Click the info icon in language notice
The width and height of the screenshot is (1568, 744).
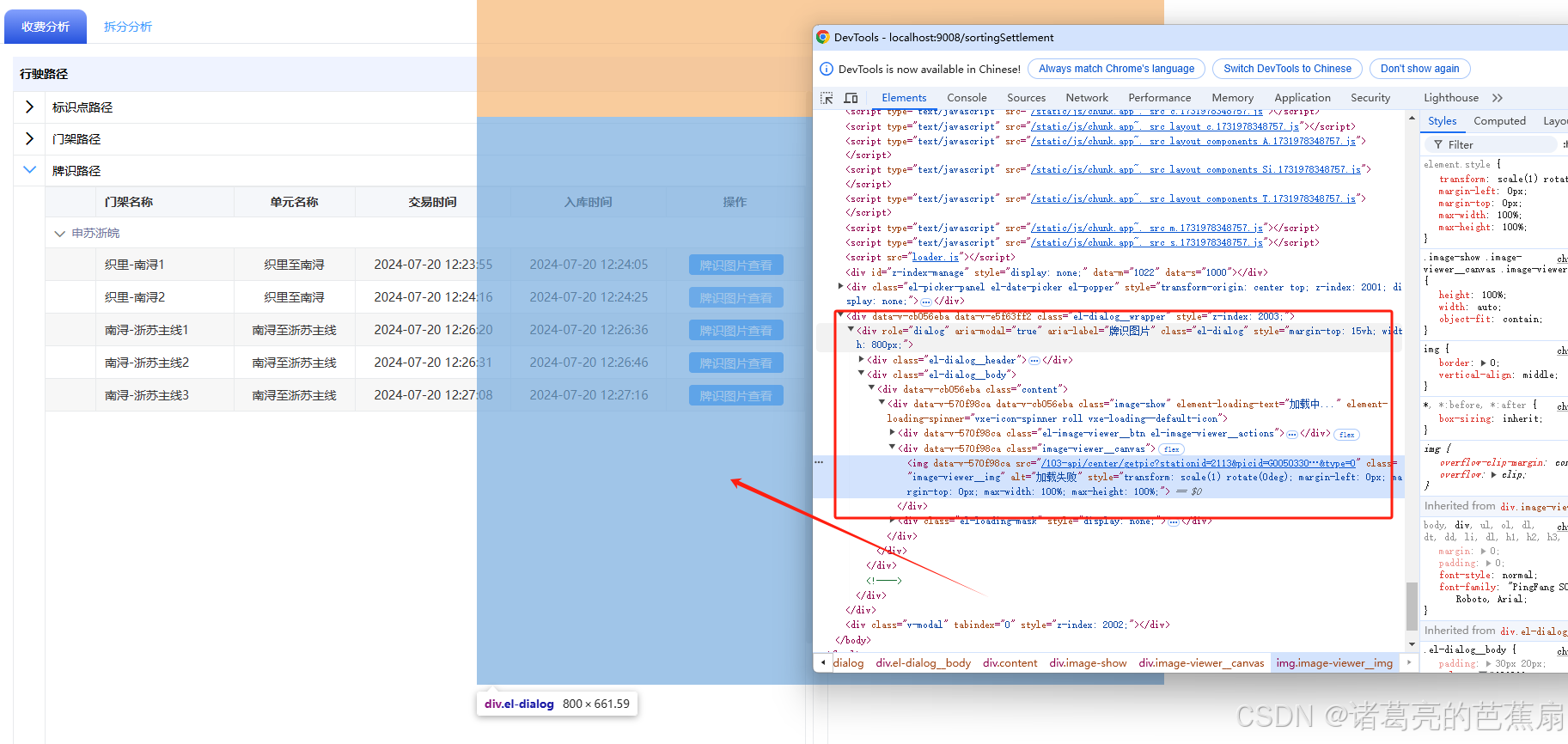pos(826,69)
